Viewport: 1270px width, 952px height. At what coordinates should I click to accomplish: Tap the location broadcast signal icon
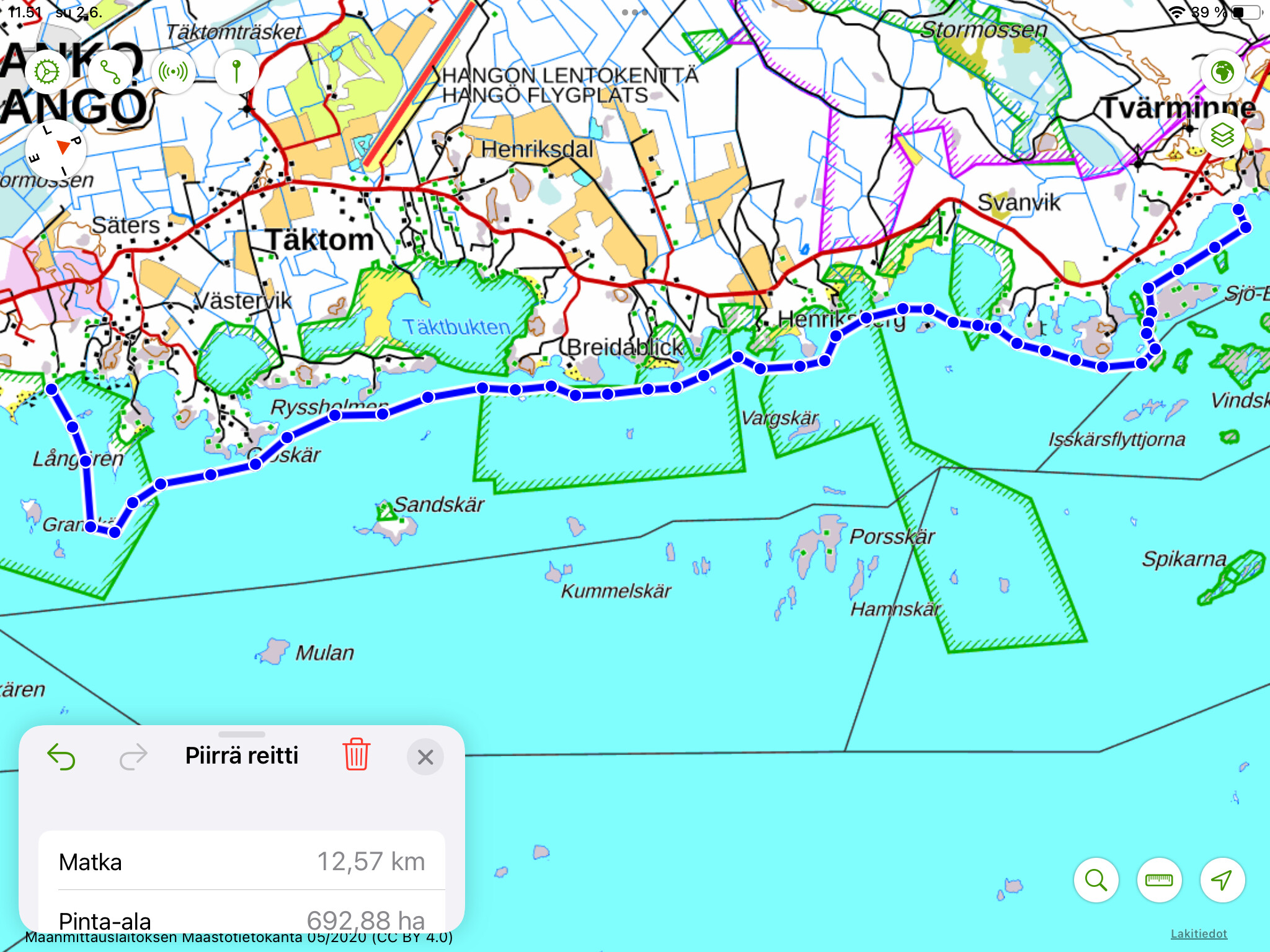(173, 72)
